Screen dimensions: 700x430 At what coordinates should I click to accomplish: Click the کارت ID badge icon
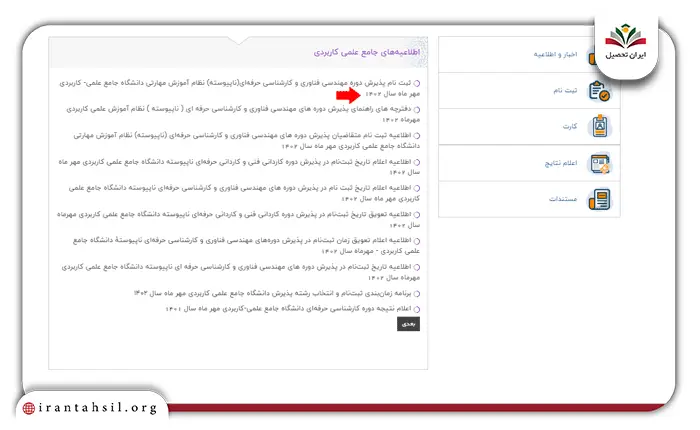(x=600, y=126)
